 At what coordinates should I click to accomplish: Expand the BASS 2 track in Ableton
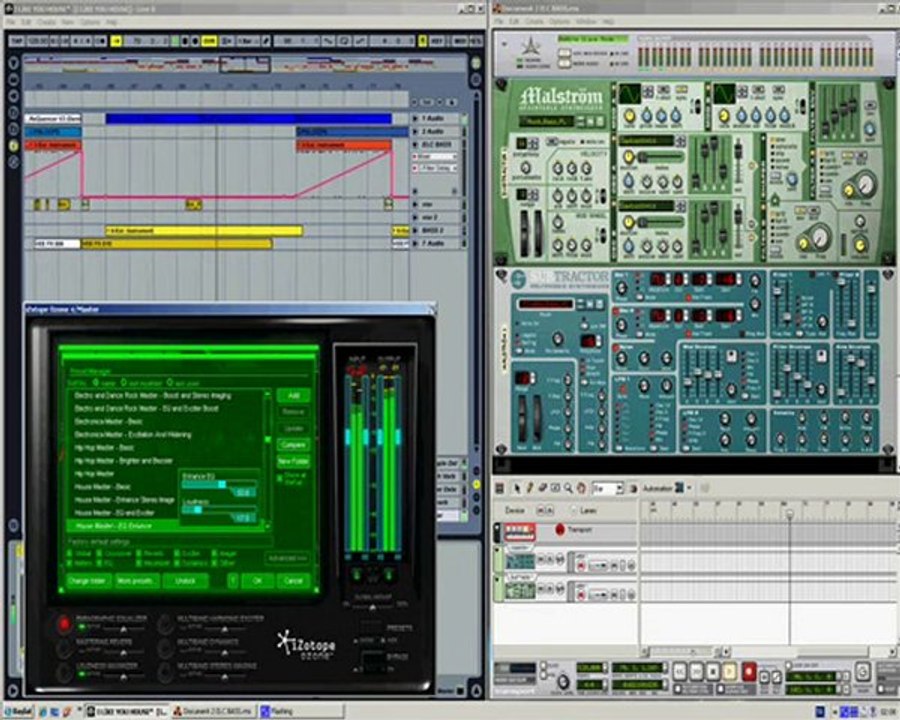416,231
